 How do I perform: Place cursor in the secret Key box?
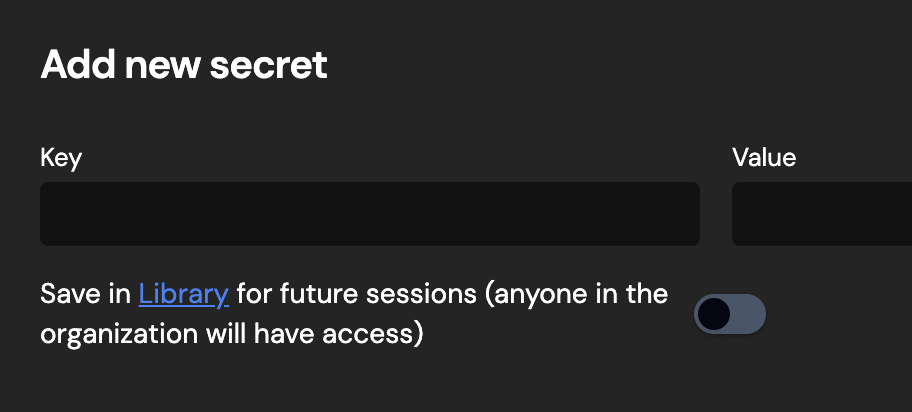[369, 214]
